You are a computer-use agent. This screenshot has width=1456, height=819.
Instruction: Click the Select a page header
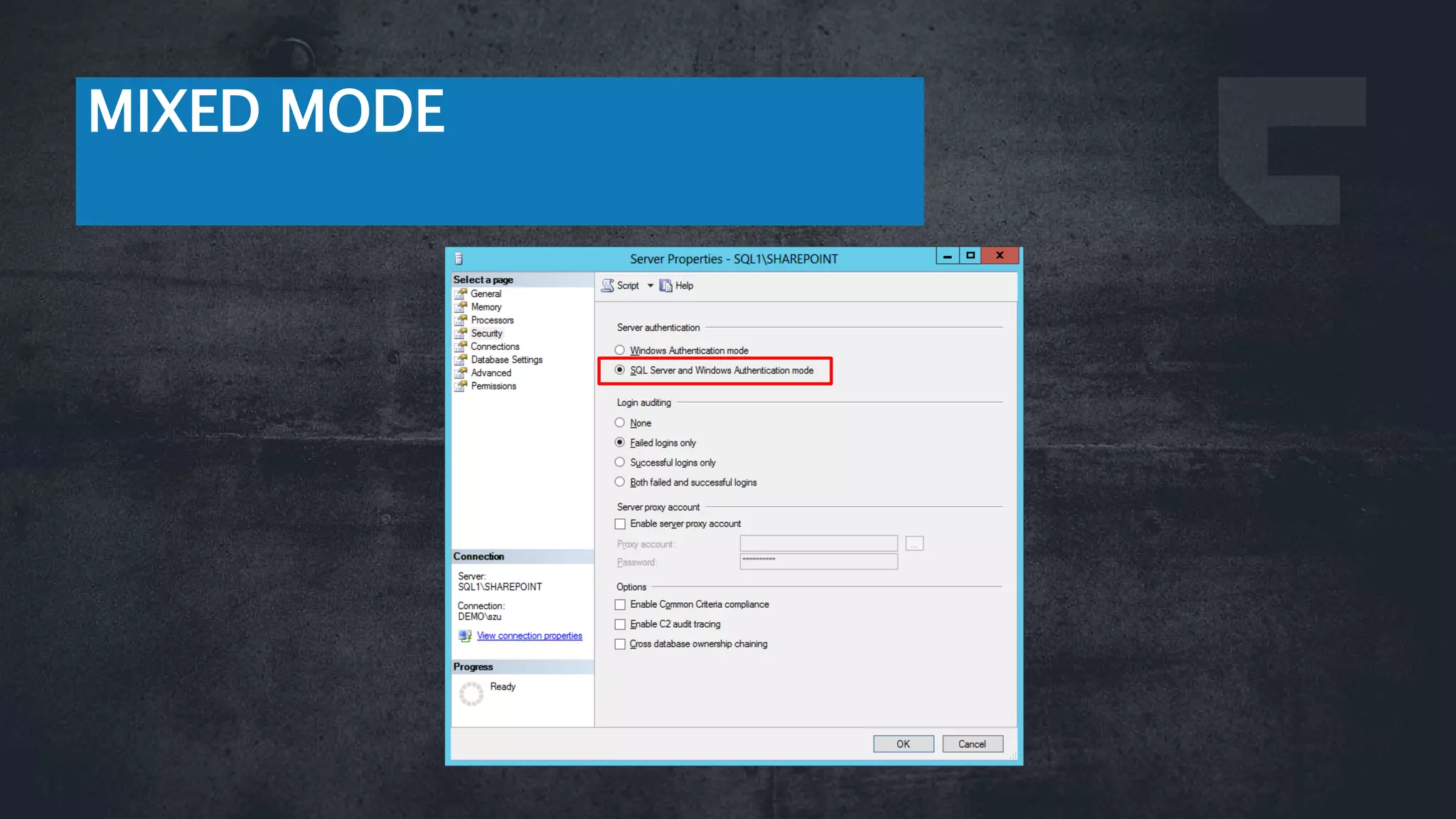pyautogui.click(x=483, y=279)
